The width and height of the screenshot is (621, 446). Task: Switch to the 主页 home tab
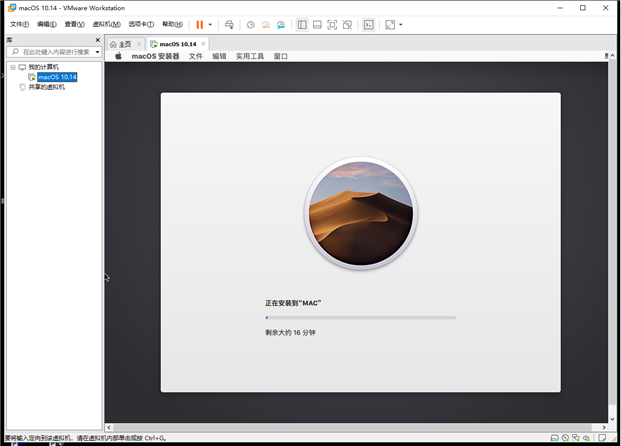(x=125, y=44)
